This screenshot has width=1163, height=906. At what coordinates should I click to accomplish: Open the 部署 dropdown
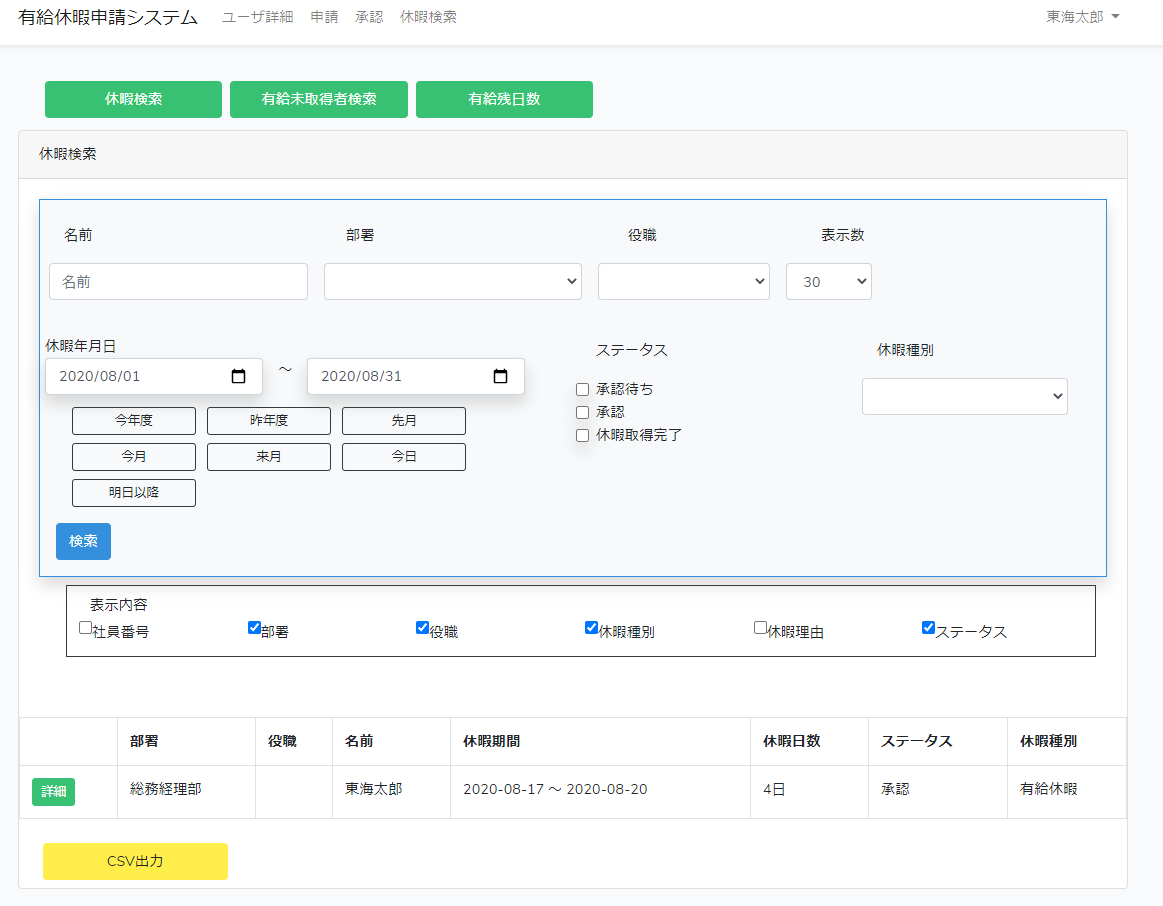[x=452, y=282]
